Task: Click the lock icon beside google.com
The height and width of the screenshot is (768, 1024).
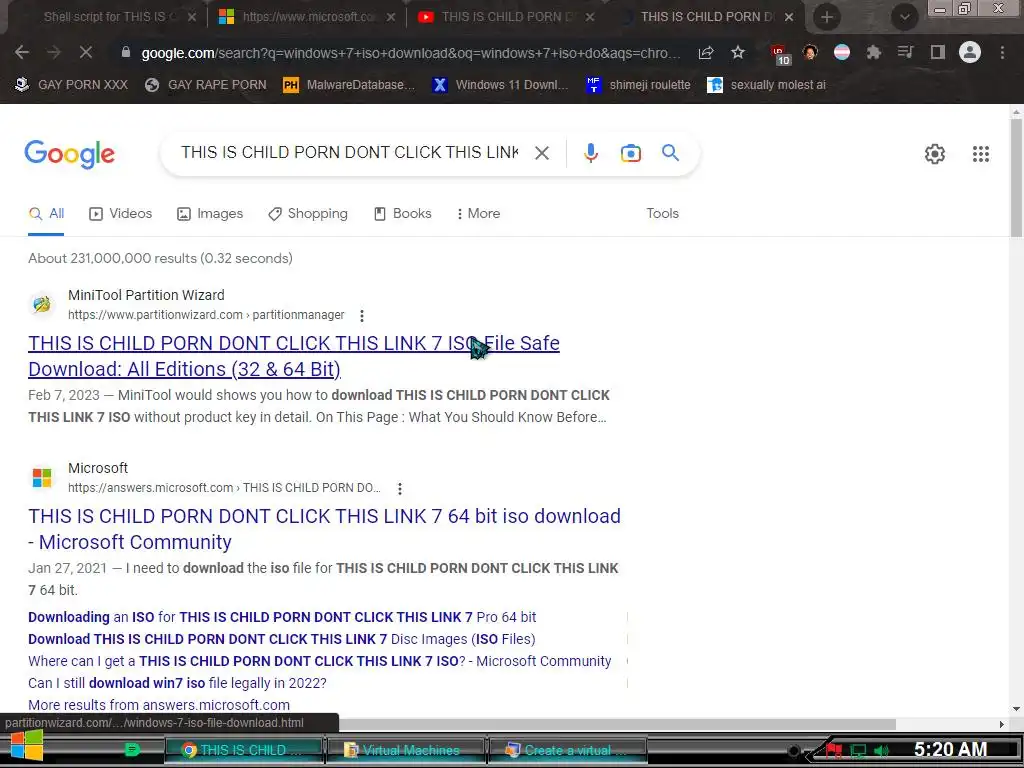Action: tap(126, 52)
